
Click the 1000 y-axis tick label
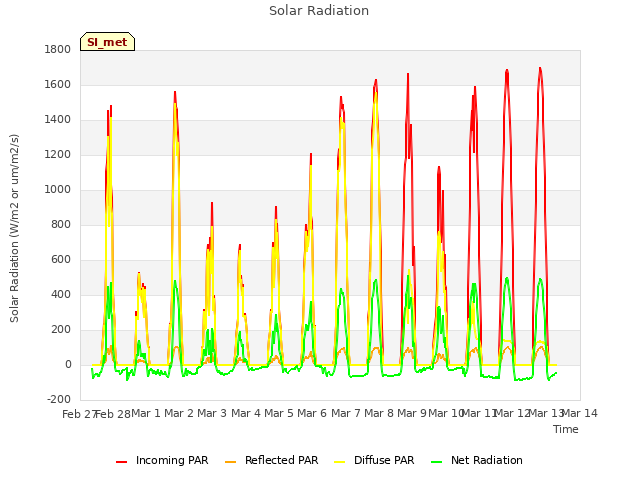58,189
